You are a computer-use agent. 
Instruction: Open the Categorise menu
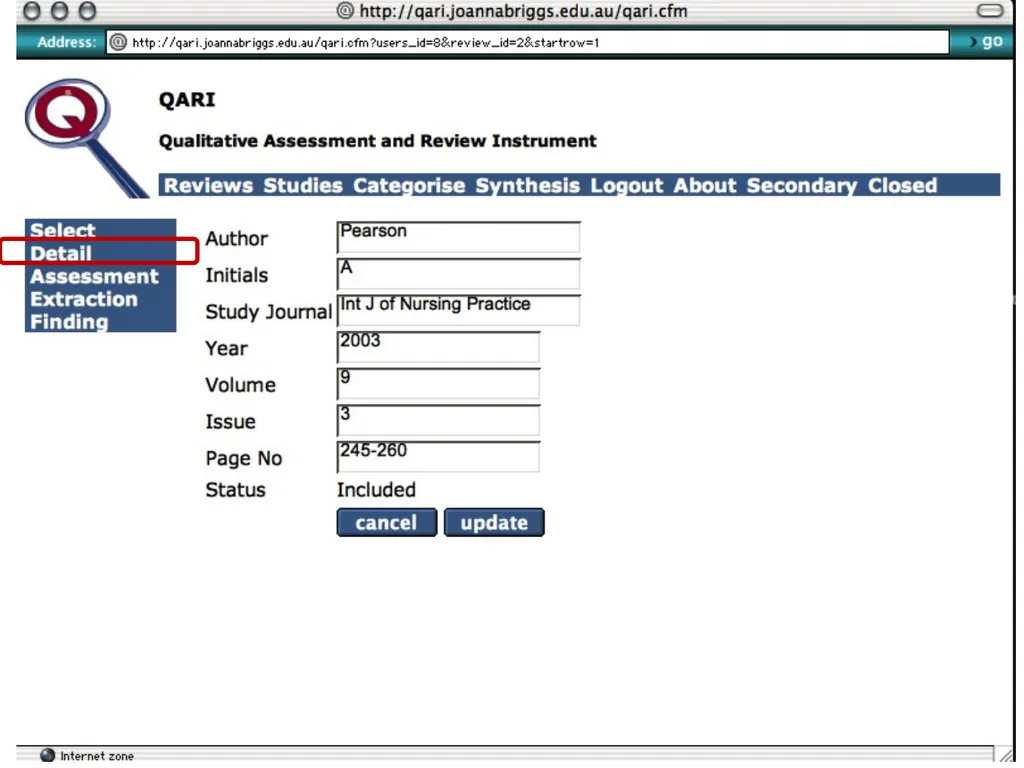click(x=409, y=185)
